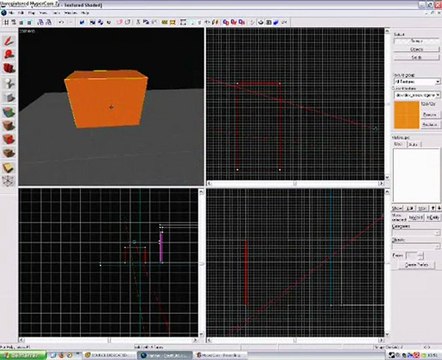Apply current texture tool icon
The width and height of the screenshot is (442, 360).
tap(9, 126)
